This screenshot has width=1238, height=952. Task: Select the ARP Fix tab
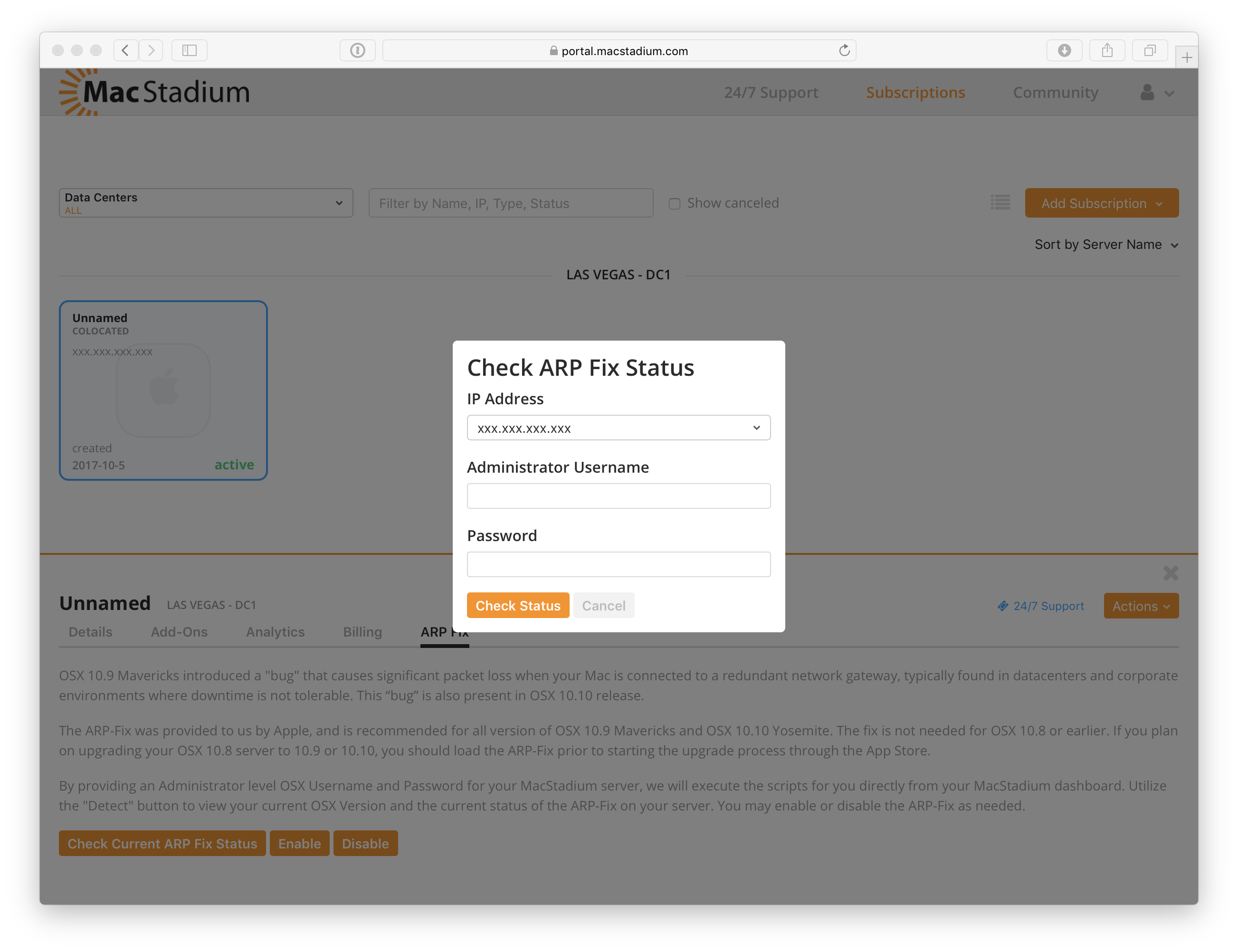click(444, 632)
